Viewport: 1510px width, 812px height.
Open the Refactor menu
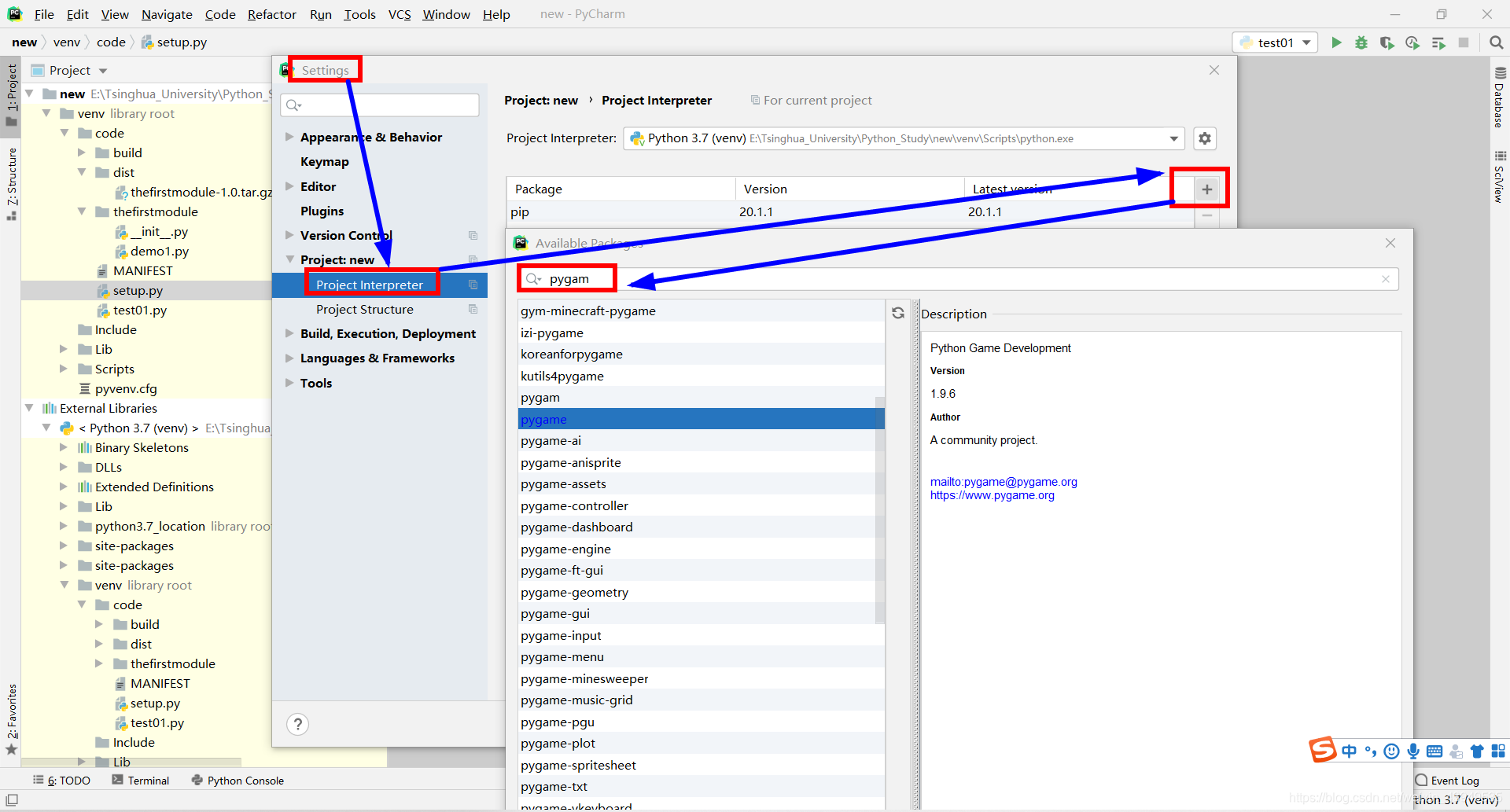point(271,14)
